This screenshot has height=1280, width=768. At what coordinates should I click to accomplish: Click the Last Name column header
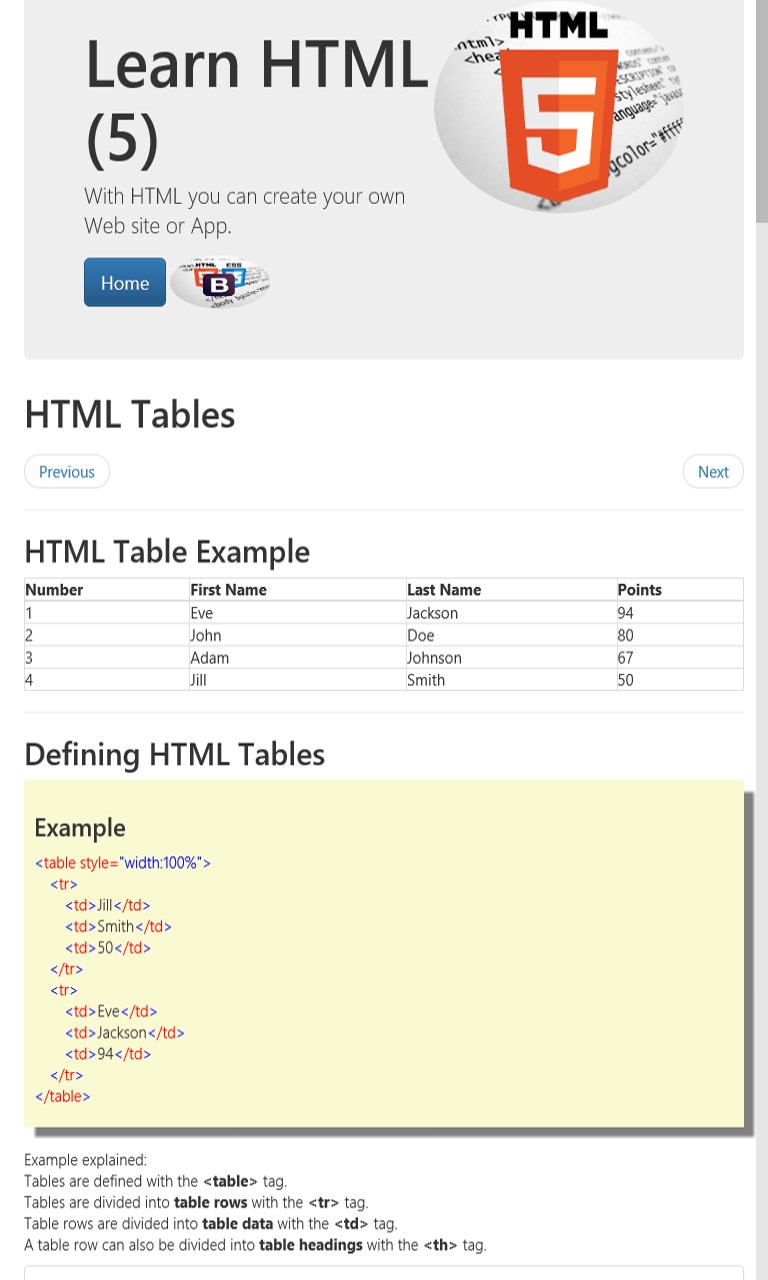[x=511, y=590]
